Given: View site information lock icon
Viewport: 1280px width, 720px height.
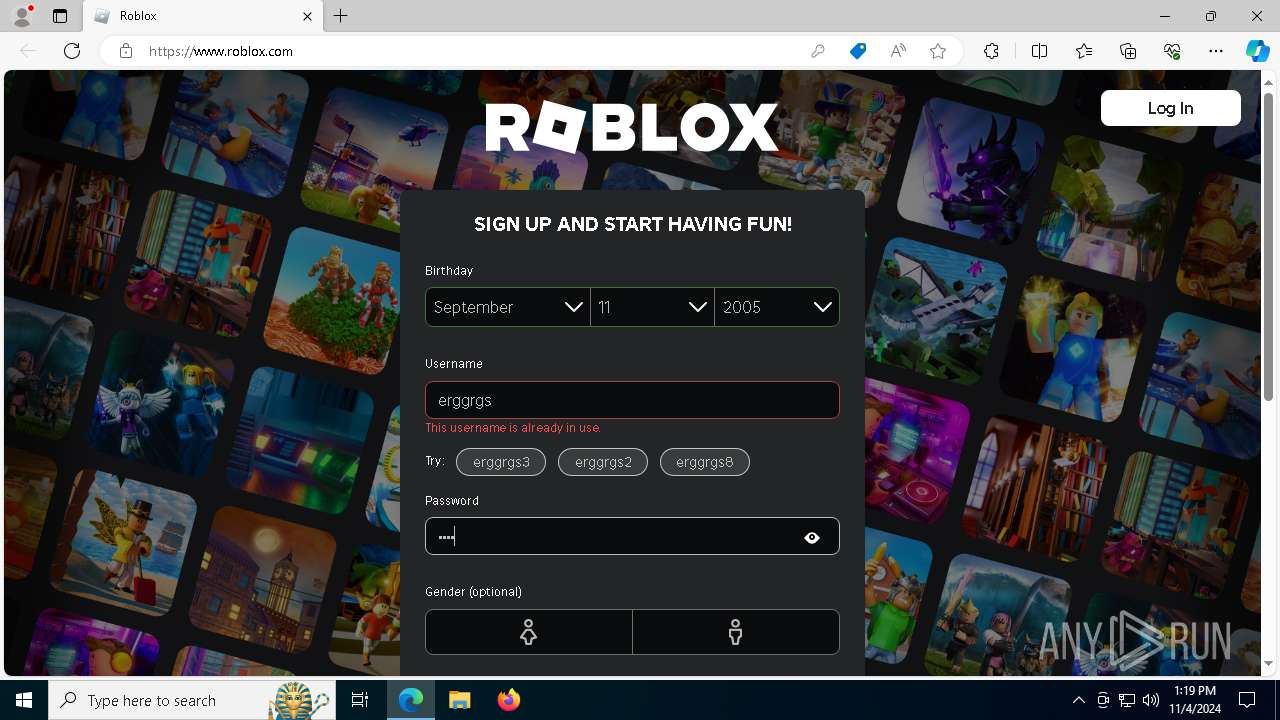Looking at the screenshot, I should point(126,51).
